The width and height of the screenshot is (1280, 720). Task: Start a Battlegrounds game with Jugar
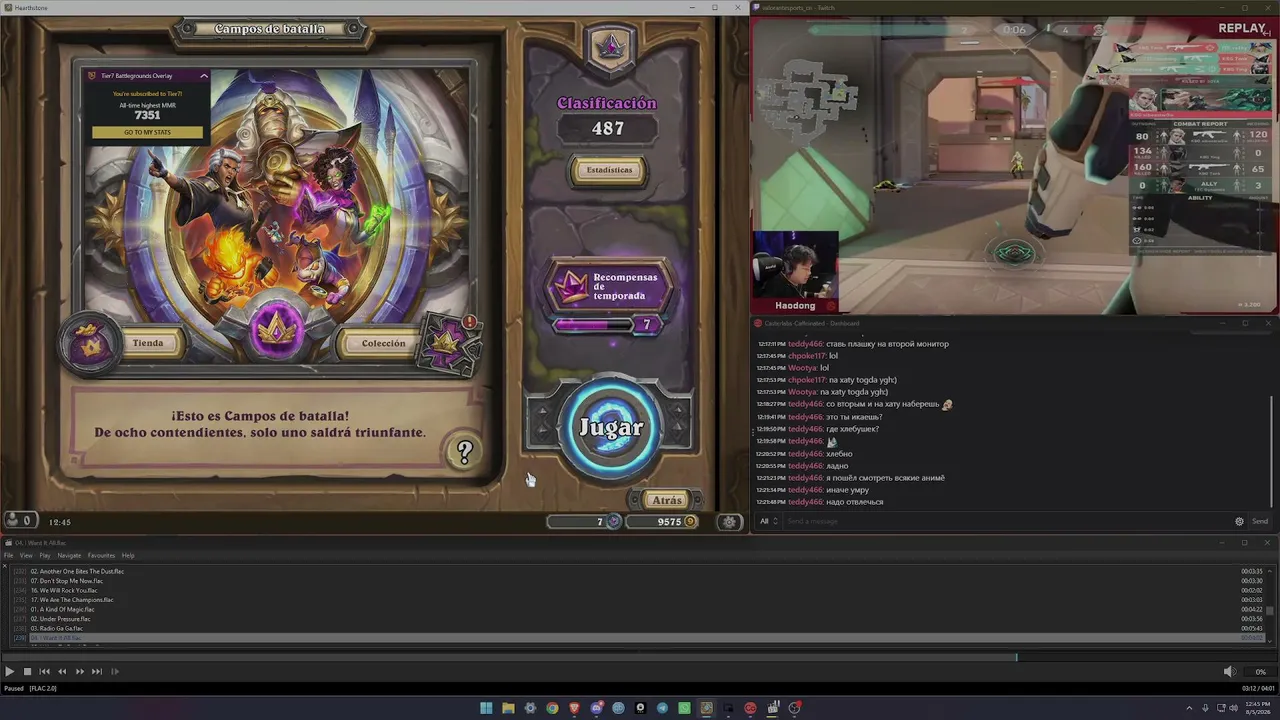(611, 427)
